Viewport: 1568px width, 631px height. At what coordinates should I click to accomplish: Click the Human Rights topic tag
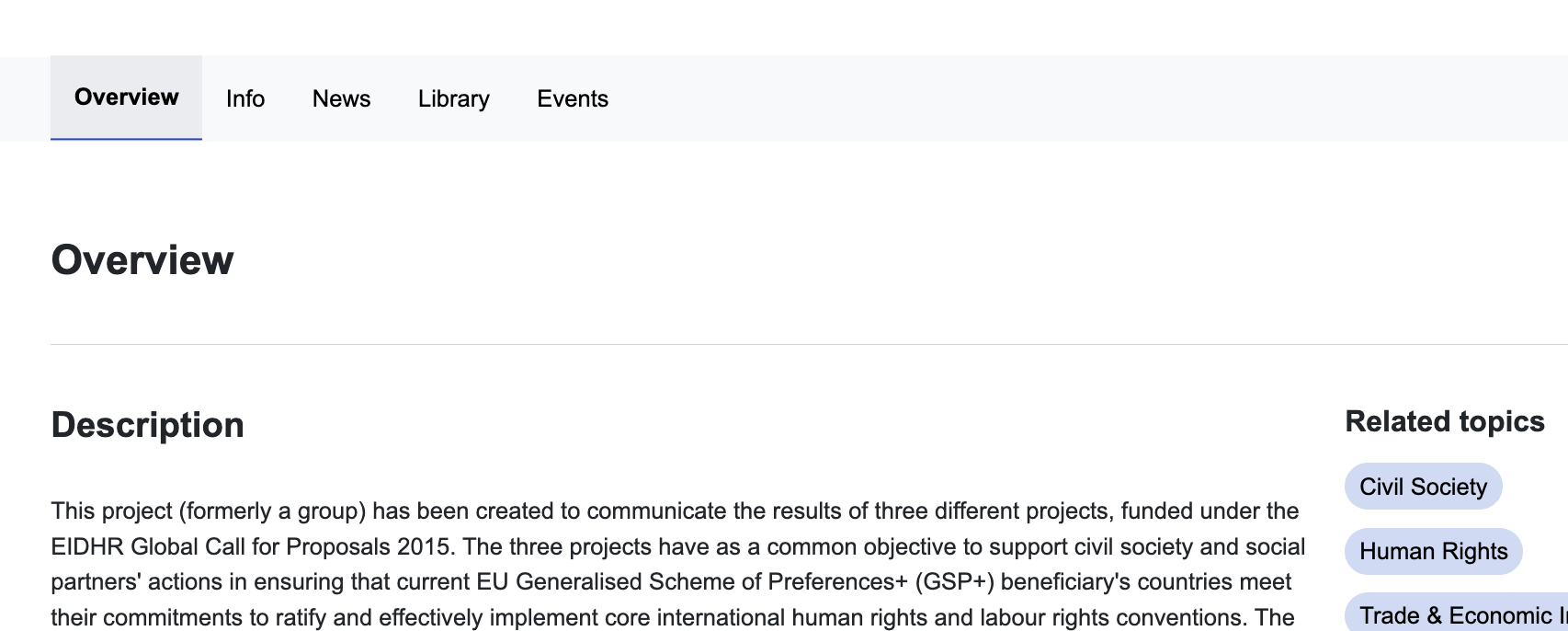1432,551
